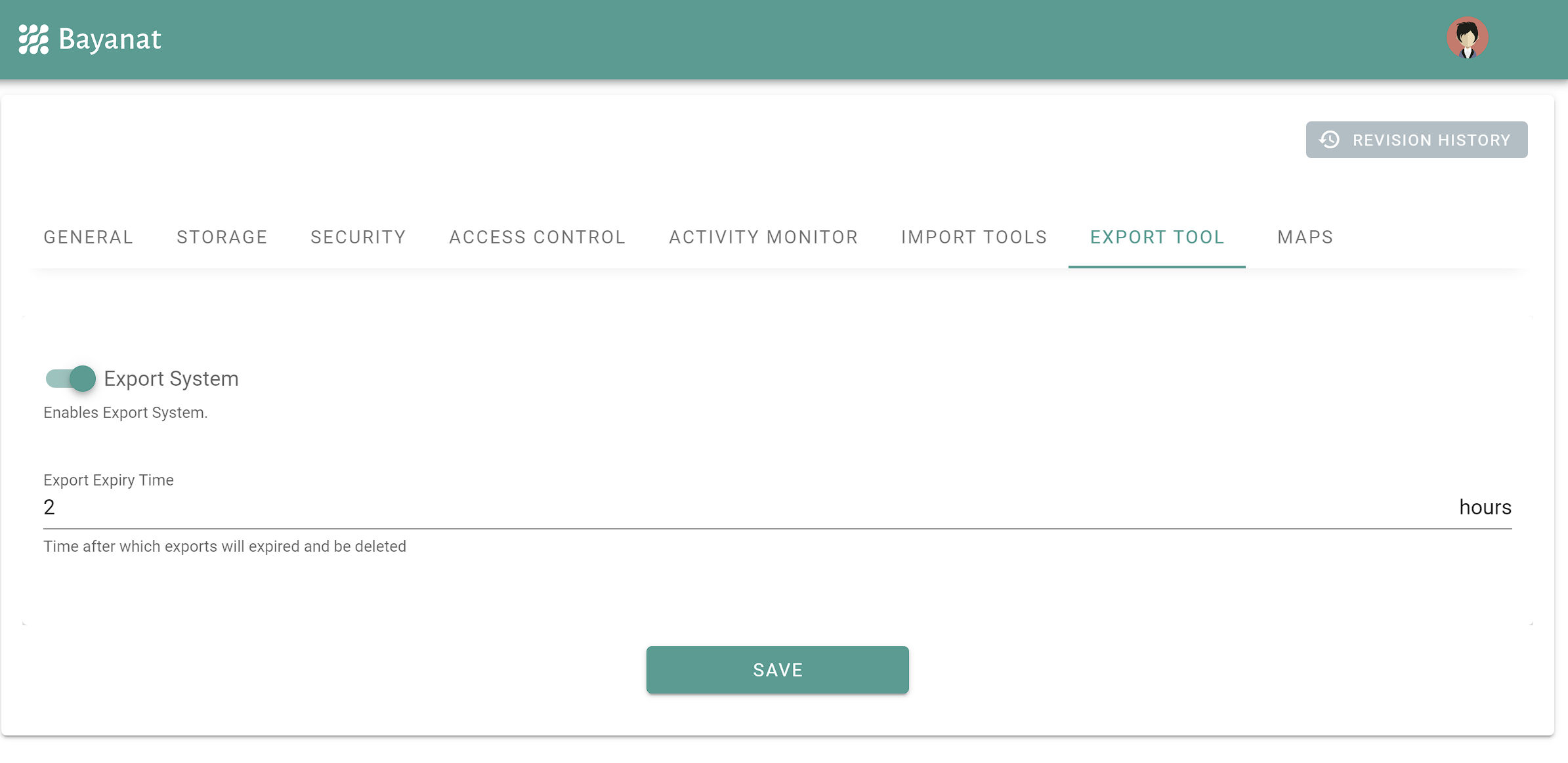This screenshot has width=1568, height=763.
Task: Click the Export Expiry Time label
Action: coord(108,480)
